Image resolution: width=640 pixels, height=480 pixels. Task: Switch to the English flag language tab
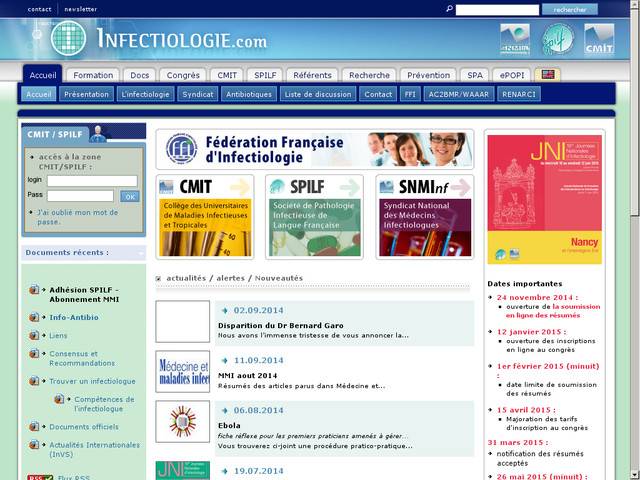point(548,75)
